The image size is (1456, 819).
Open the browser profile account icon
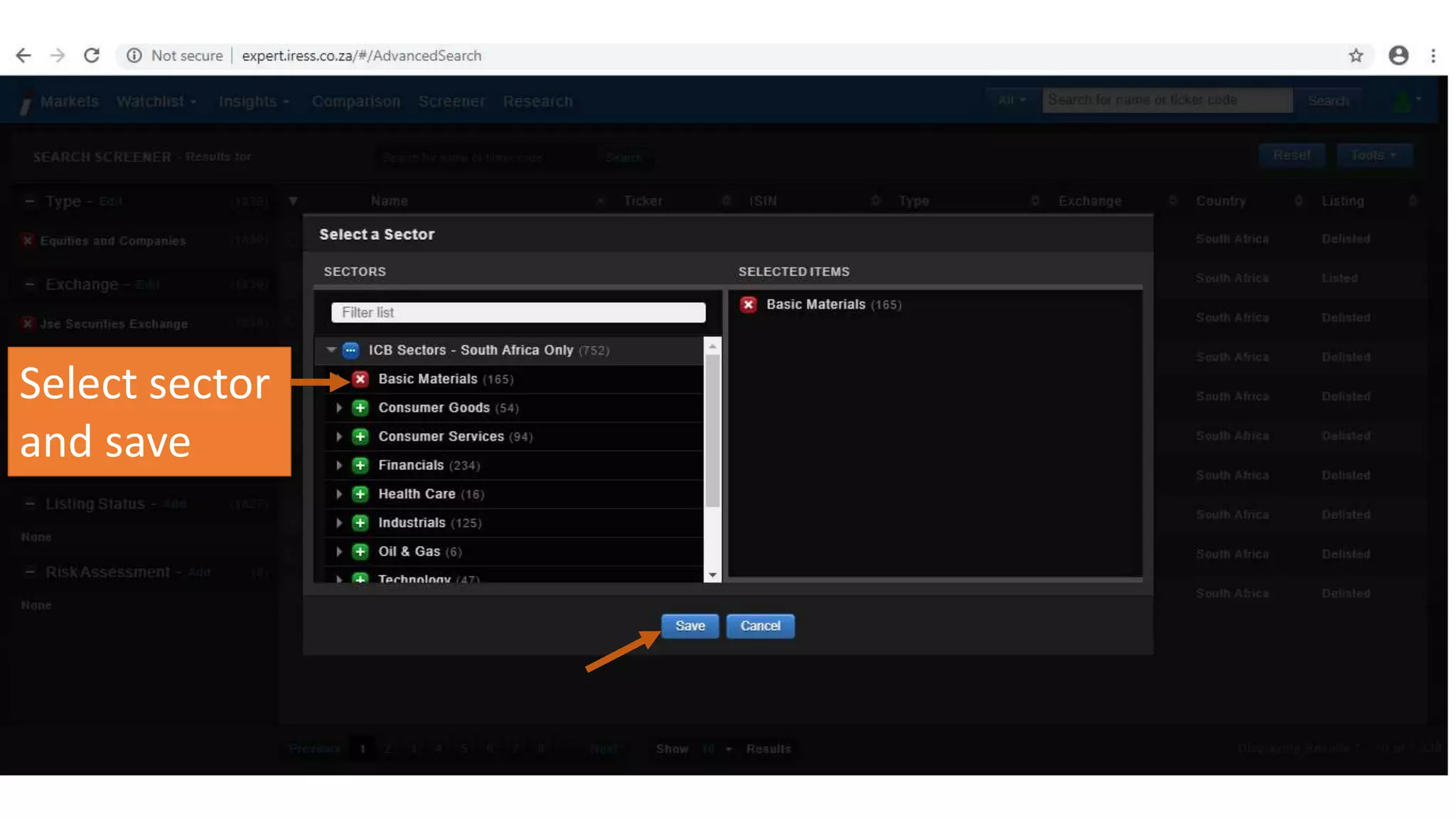[1398, 55]
